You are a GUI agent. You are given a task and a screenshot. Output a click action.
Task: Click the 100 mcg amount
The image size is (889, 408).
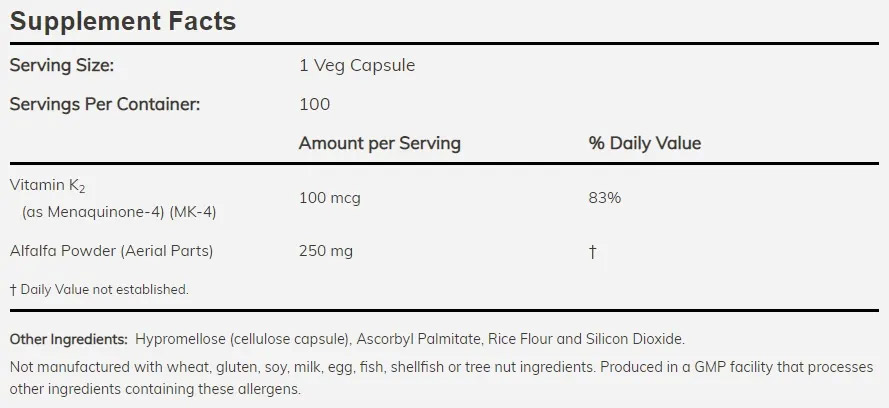[x=329, y=198]
